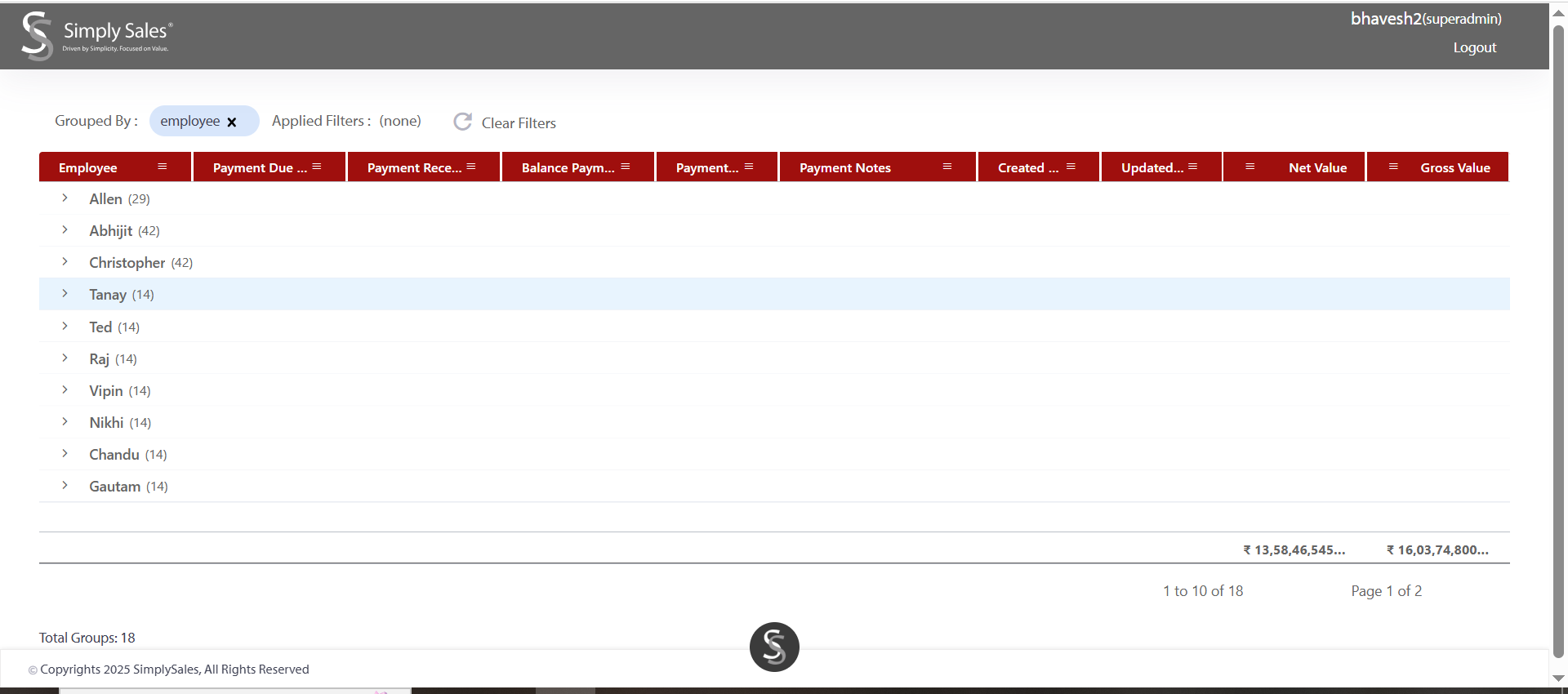
Task: Sort by the Payment Notes column header
Action: click(x=844, y=167)
